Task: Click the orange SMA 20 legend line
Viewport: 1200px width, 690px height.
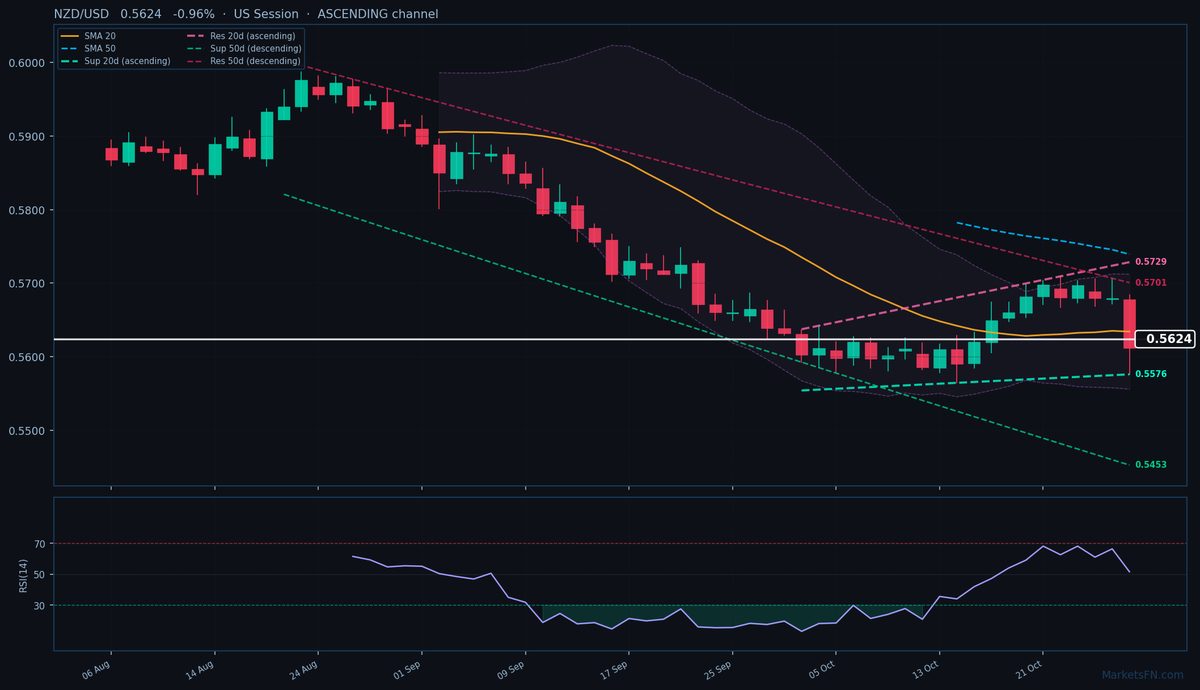Action: (x=70, y=36)
